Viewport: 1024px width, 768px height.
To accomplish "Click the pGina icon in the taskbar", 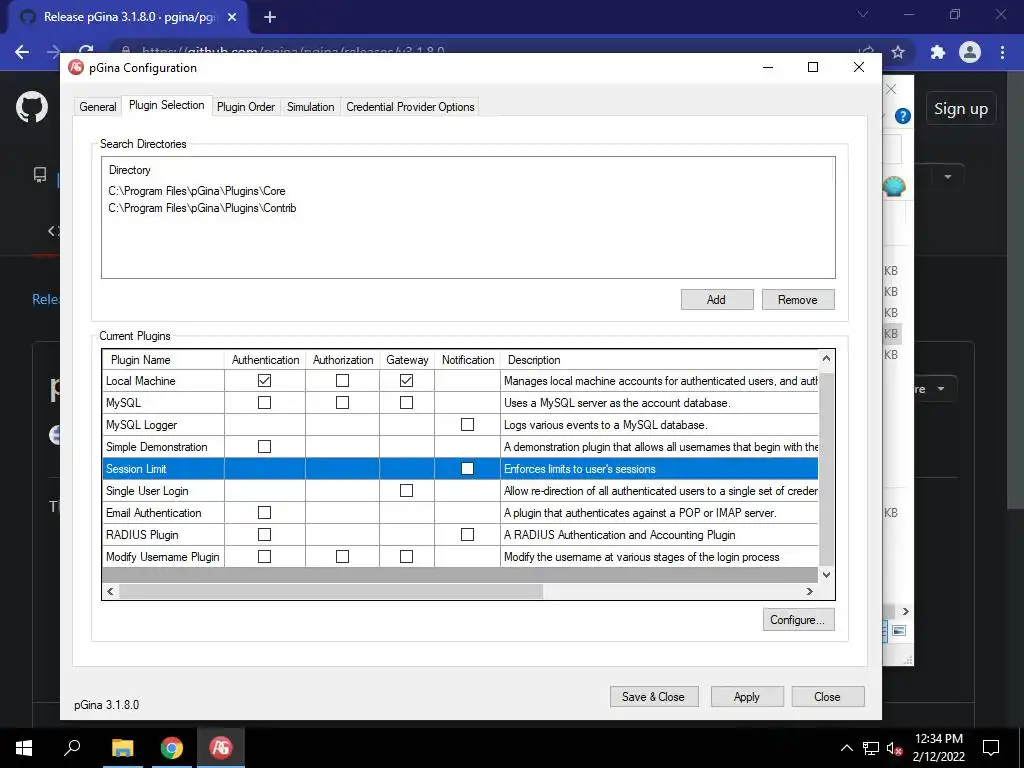I will click(x=221, y=747).
